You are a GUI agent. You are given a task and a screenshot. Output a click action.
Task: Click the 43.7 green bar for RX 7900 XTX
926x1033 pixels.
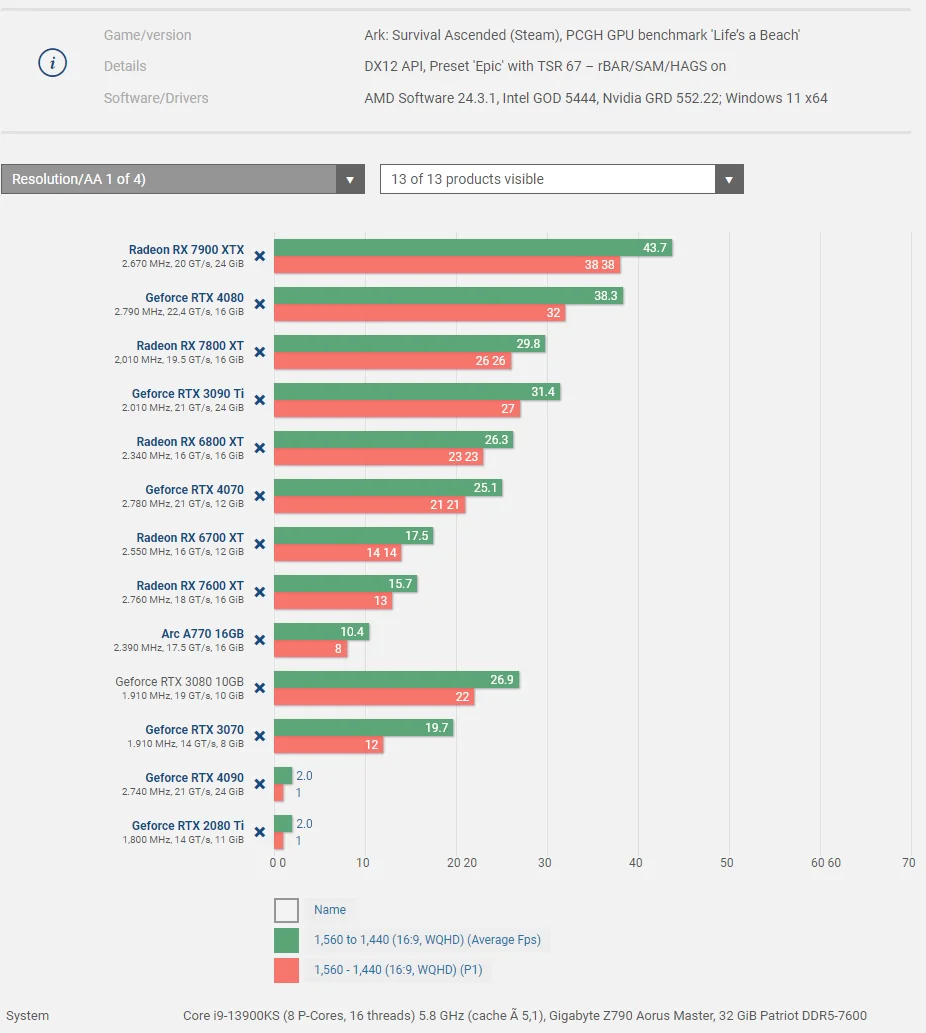(x=473, y=248)
